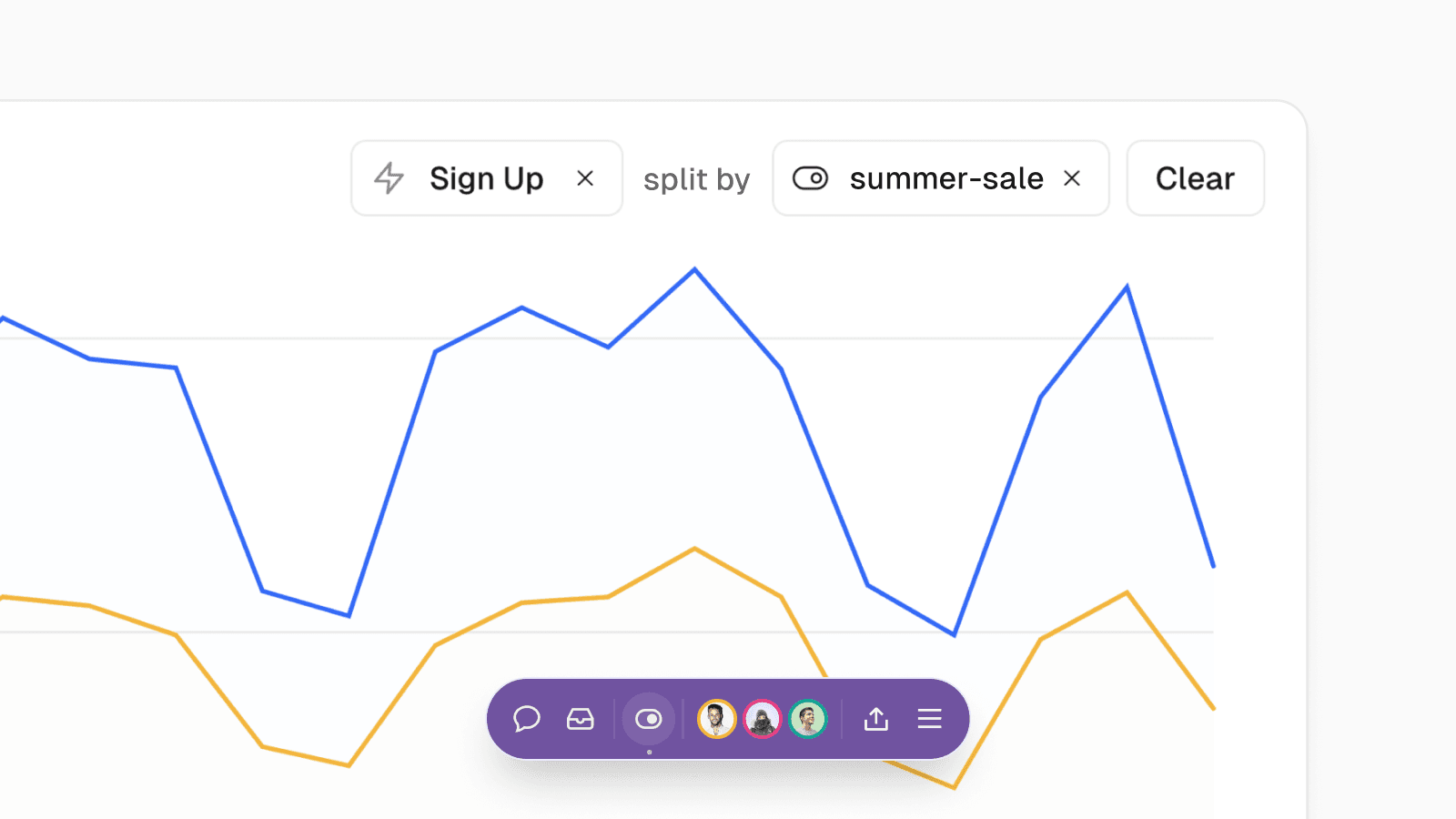
Task: Open the summer-sale flag selector
Action: point(946,178)
